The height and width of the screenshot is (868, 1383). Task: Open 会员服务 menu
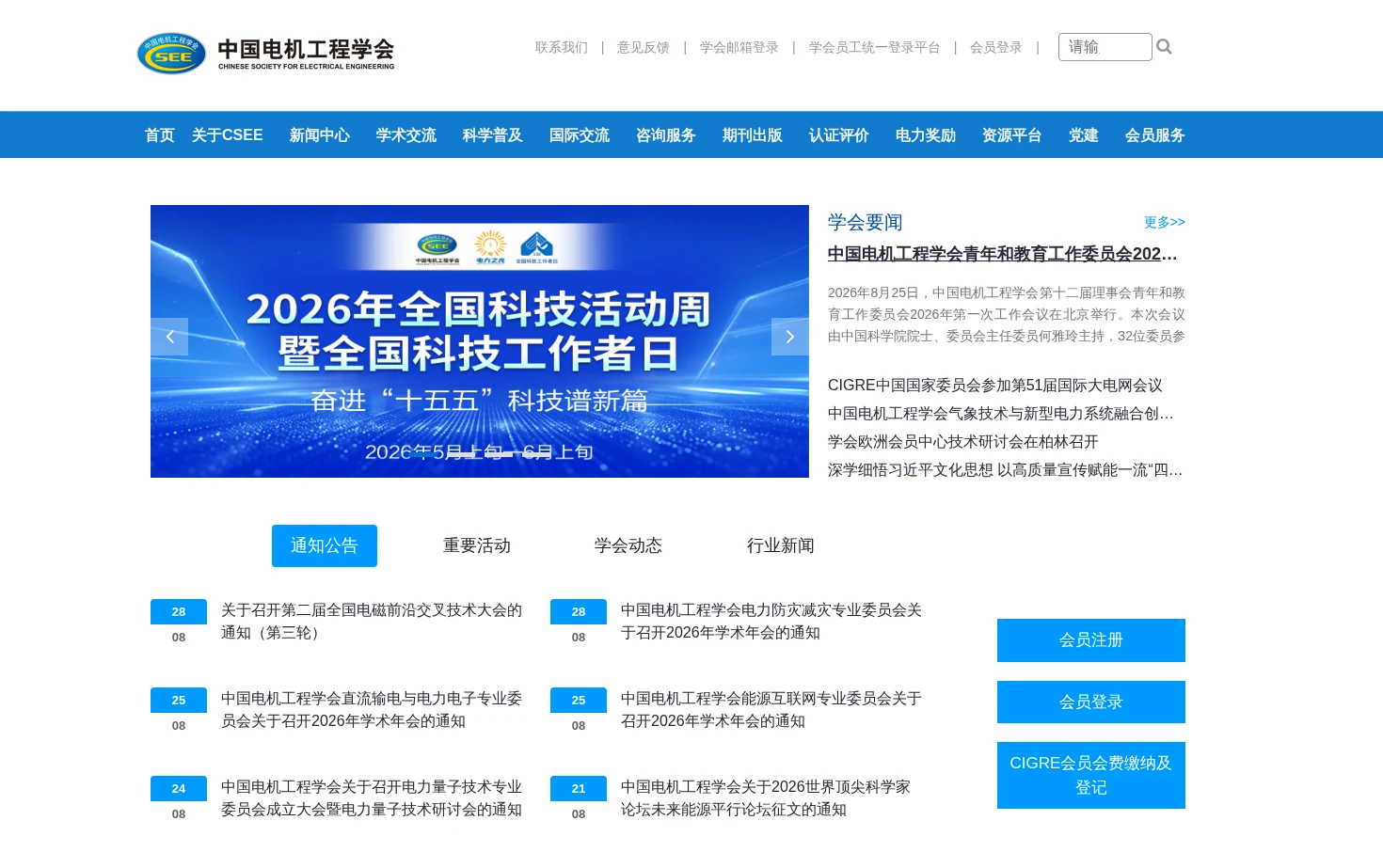[1155, 135]
